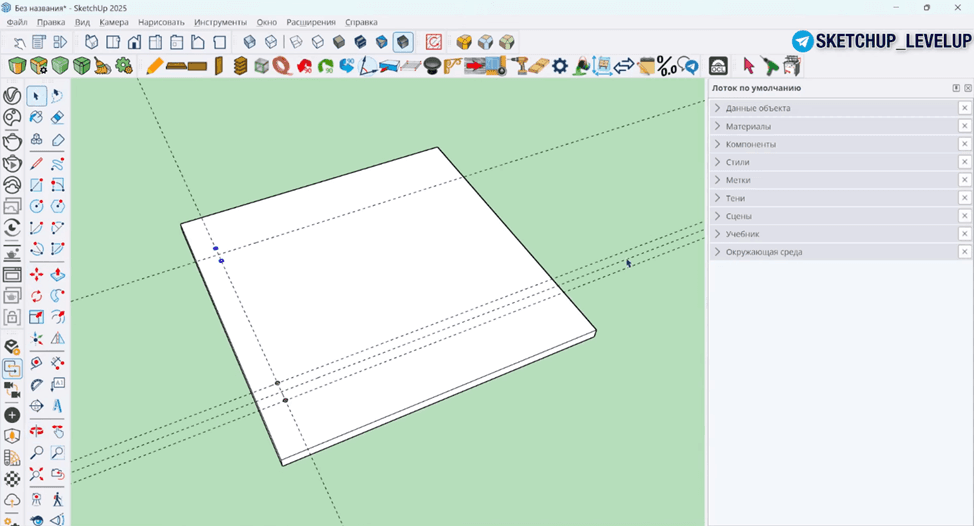Select the Dimension tool
974x526 pixels.
(x=57, y=363)
